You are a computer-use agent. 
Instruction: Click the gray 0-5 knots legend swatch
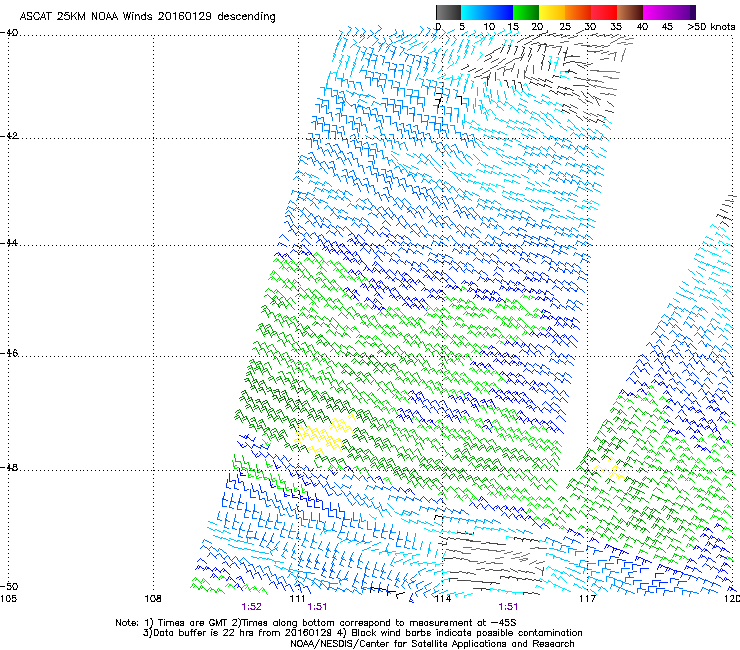[448, 12]
